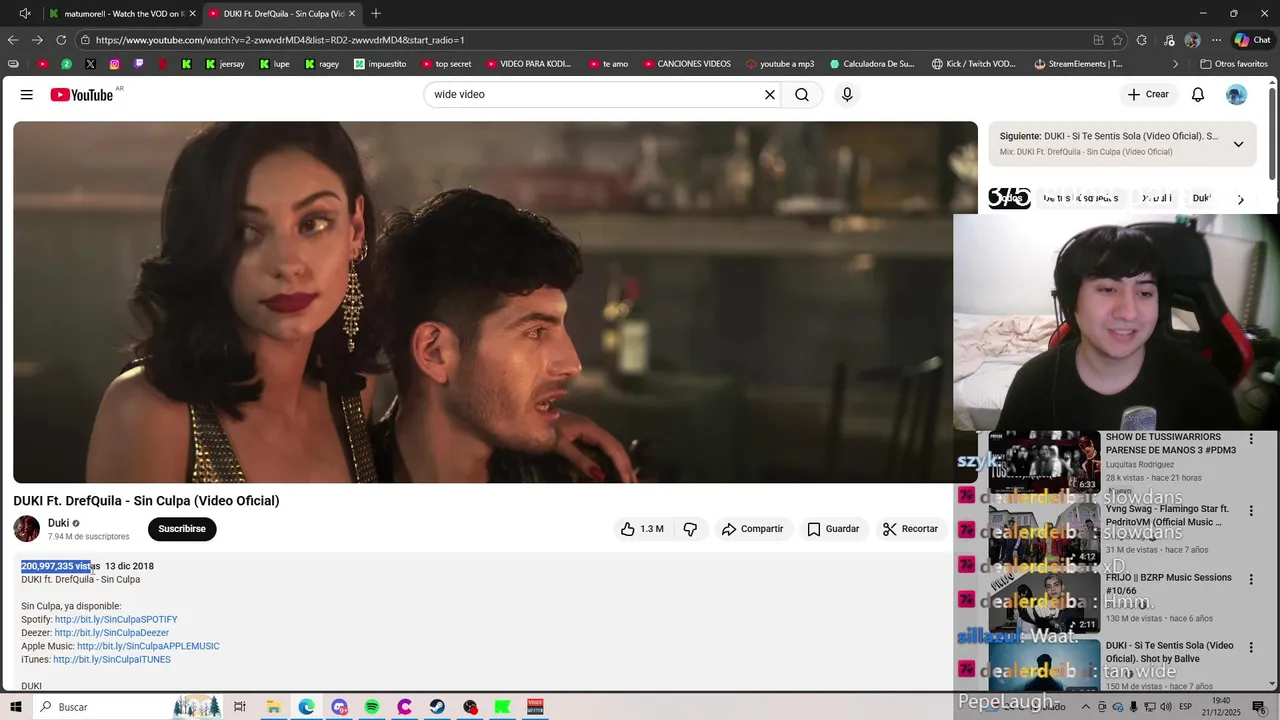Clear the search box with X
This screenshot has width=1280, height=720.
pos(770,95)
